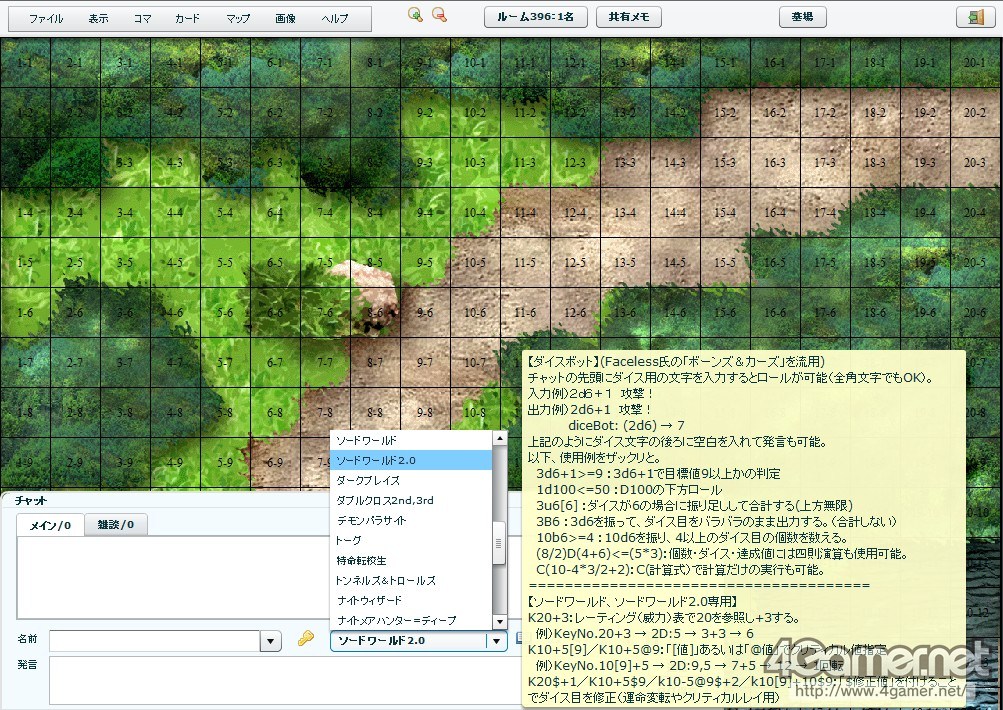Open the ヘルプ menu
The height and width of the screenshot is (710, 1003).
coord(335,19)
